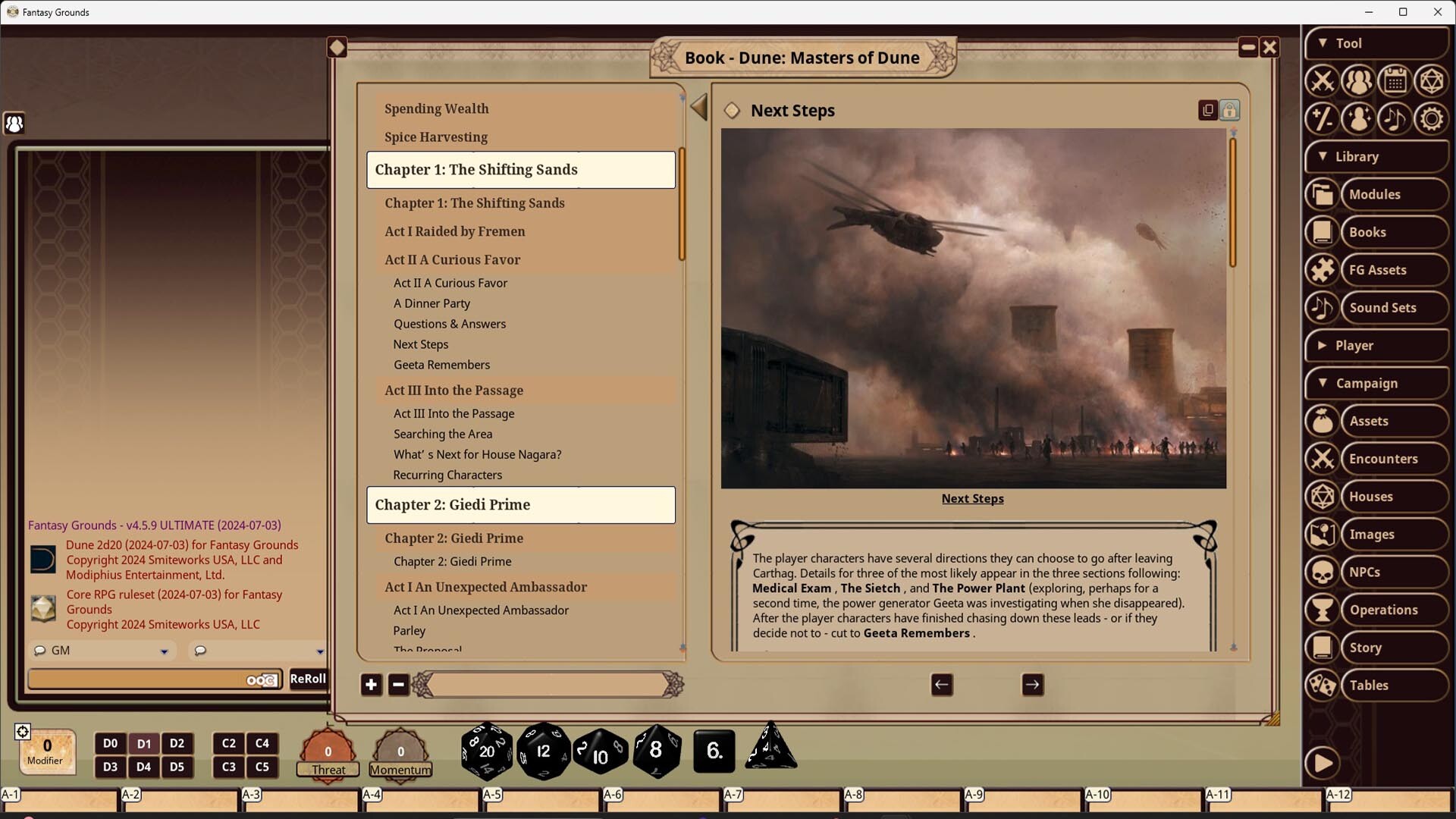Click the Sound Sets music icon
This screenshot has width=1456, height=819.
pyautogui.click(x=1322, y=308)
